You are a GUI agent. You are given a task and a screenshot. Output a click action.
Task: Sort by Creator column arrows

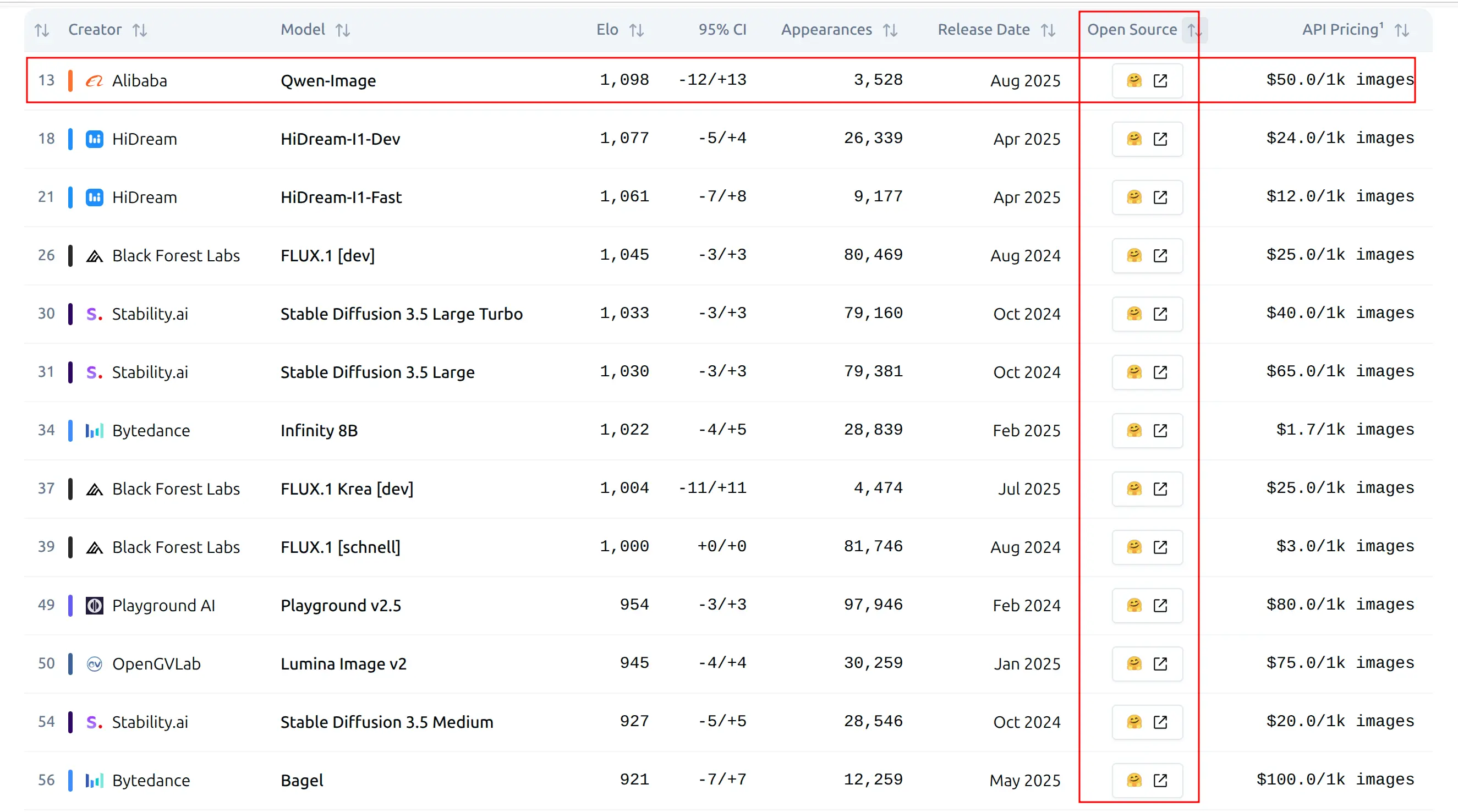click(140, 30)
